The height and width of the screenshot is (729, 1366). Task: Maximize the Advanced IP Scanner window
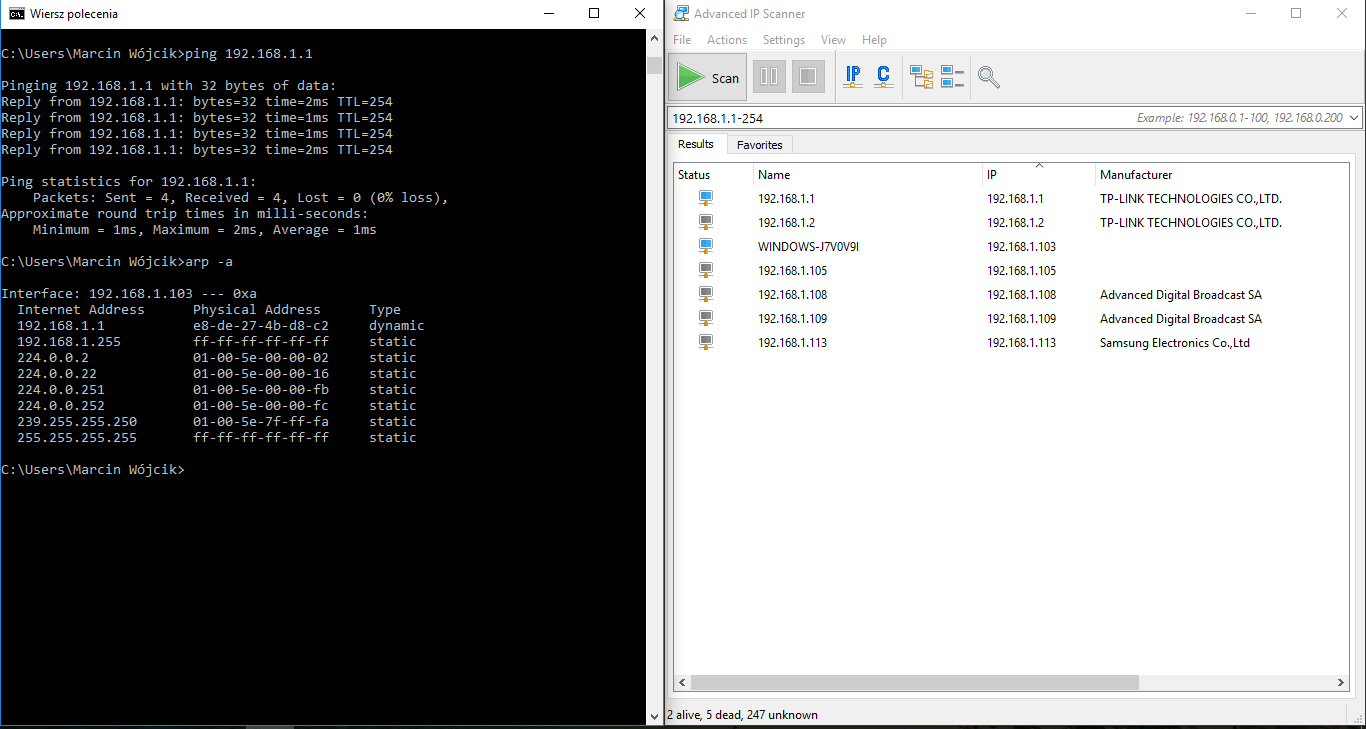click(x=1296, y=13)
